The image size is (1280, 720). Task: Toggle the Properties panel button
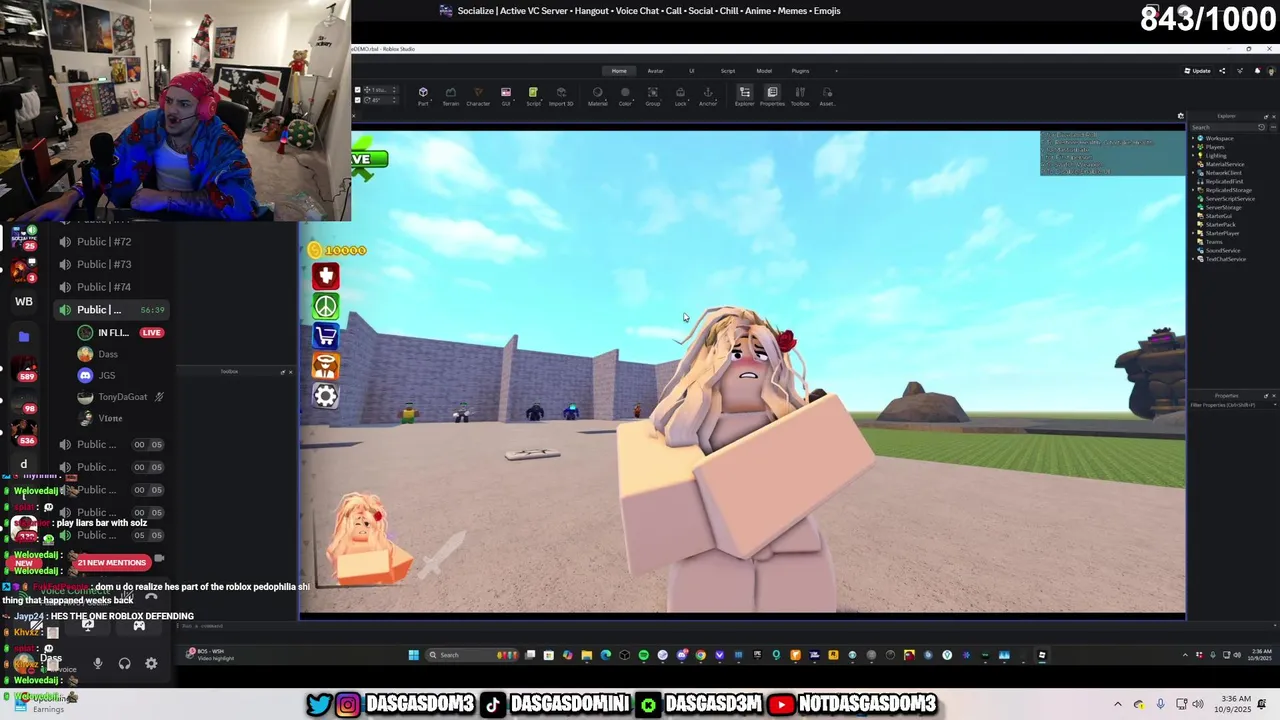(x=772, y=95)
